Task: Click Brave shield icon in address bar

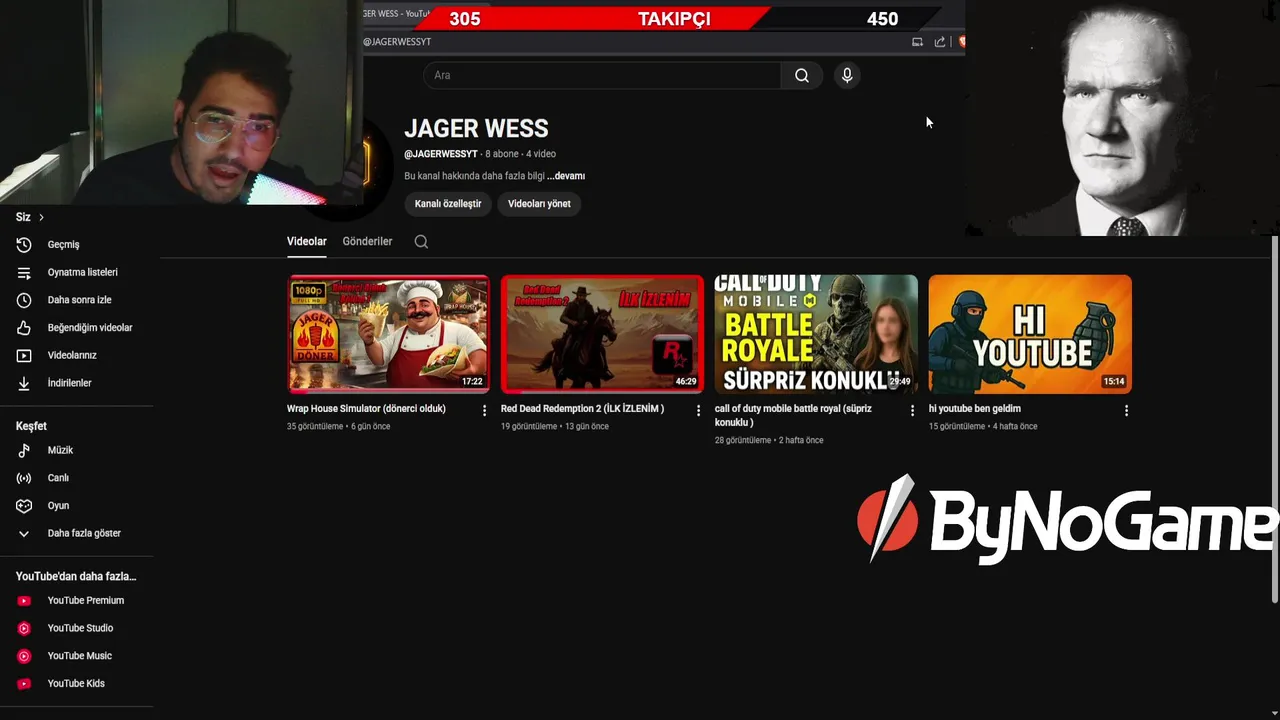Action: (961, 42)
